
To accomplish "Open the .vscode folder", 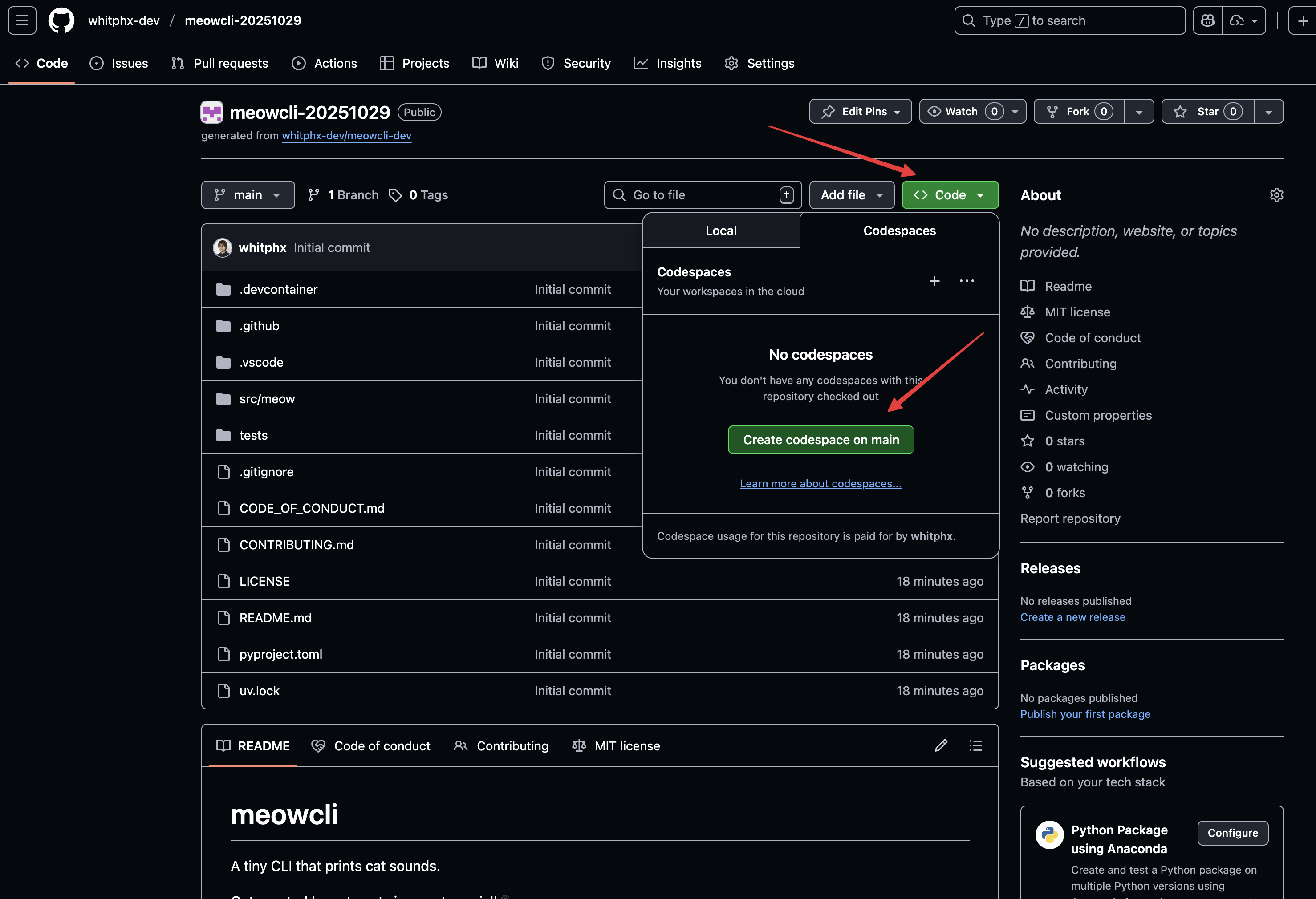I will tap(261, 362).
